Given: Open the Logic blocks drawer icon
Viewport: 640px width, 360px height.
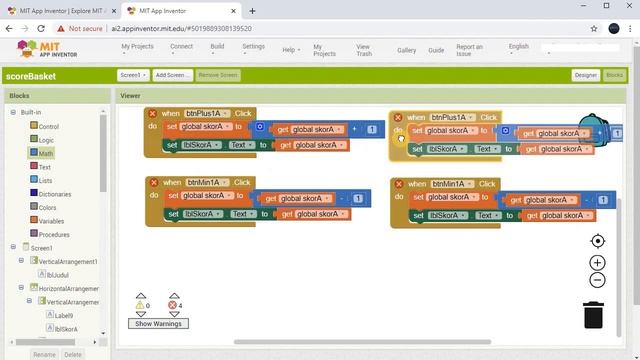Looking at the screenshot, I should [34, 139].
